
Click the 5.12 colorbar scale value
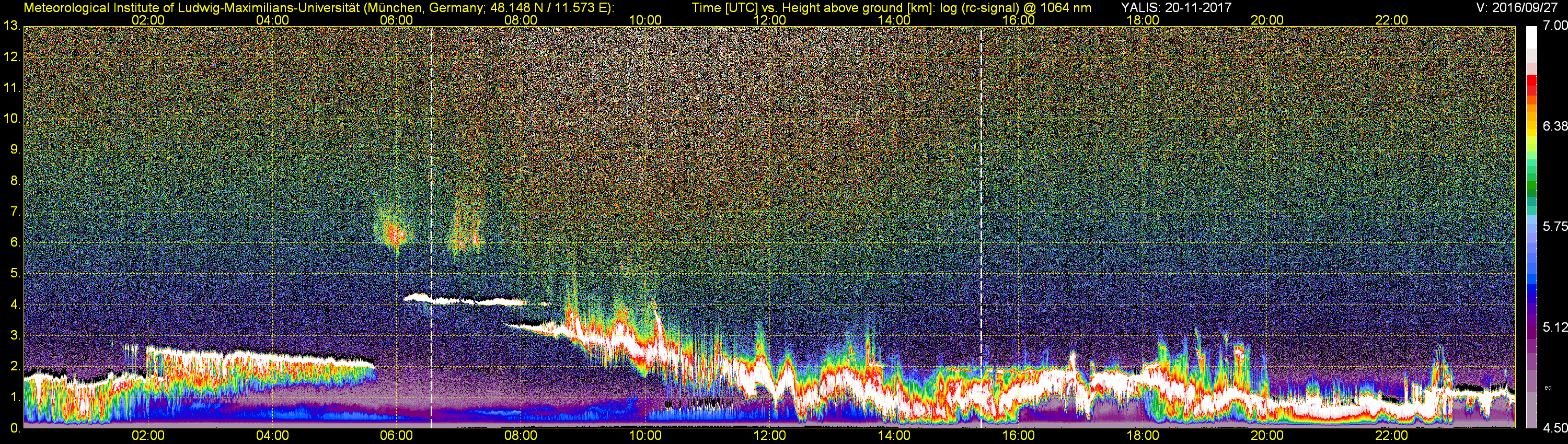(x=1554, y=327)
